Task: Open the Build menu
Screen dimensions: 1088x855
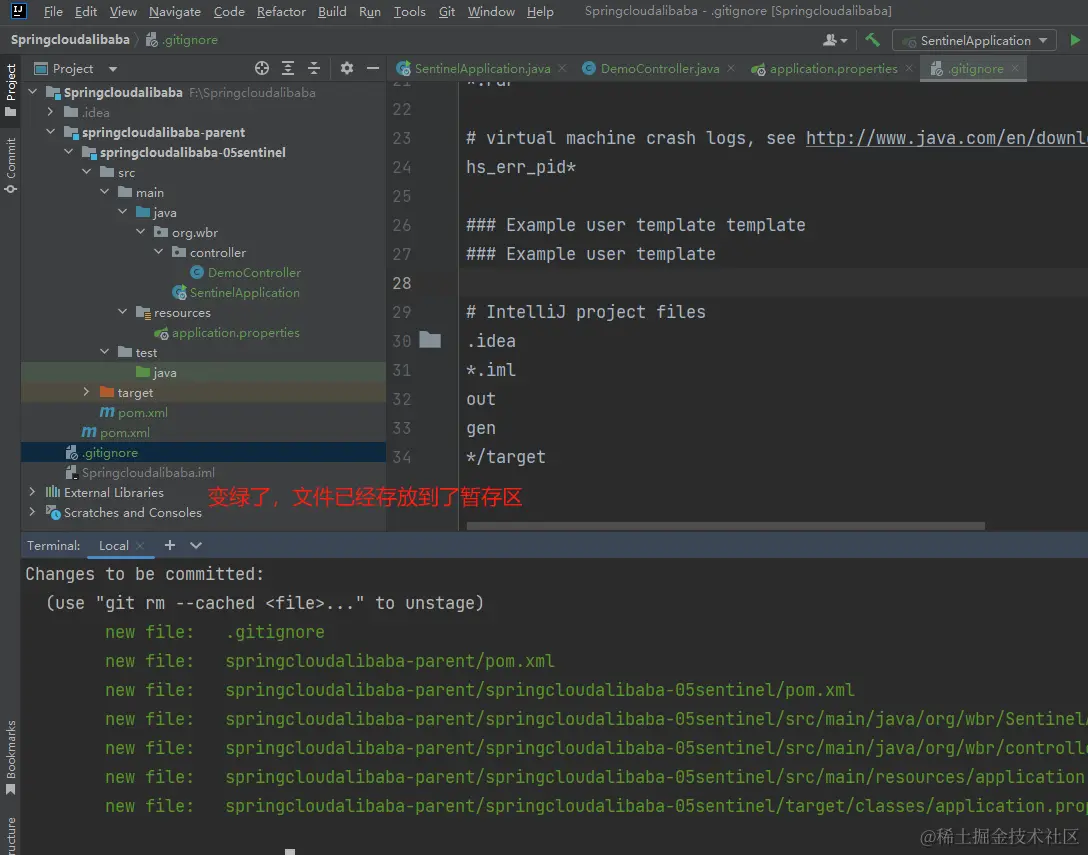Action: click(332, 11)
